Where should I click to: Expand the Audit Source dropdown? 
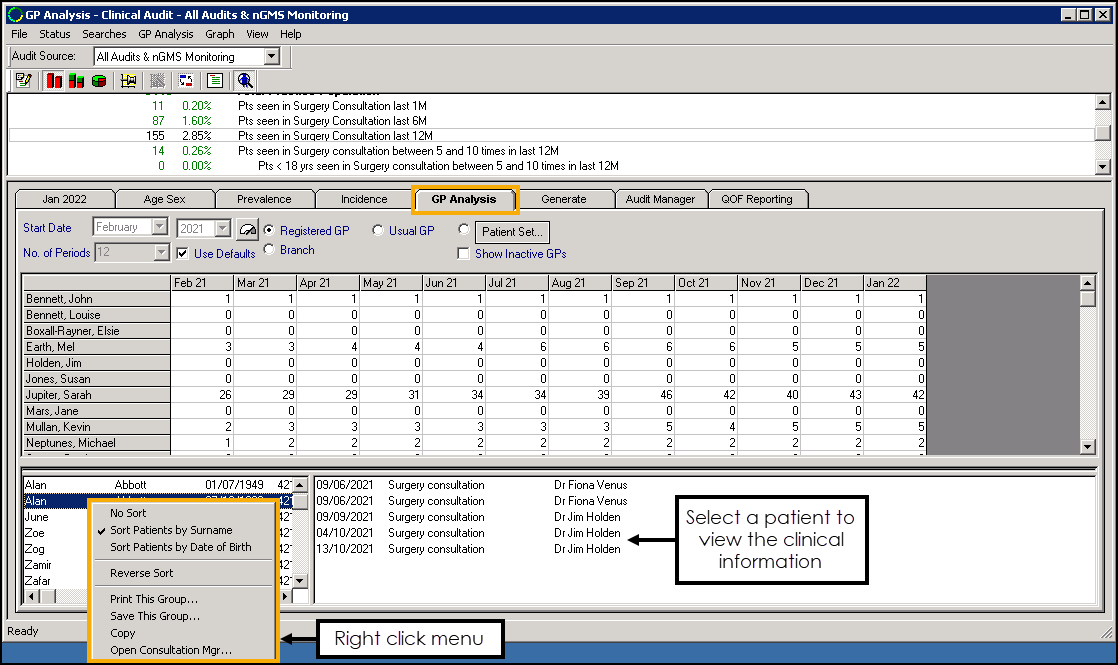click(x=271, y=57)
